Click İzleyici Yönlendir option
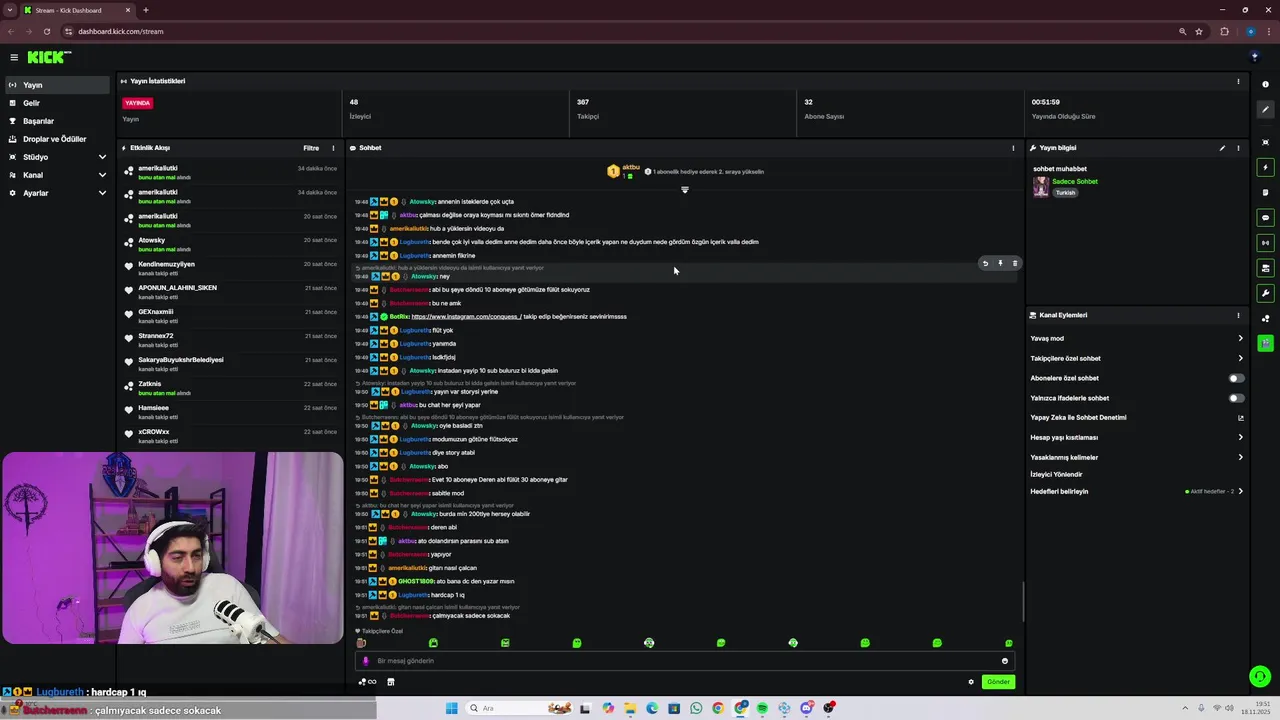Viewport: 1280px width, 720px height. point(1056,475)
